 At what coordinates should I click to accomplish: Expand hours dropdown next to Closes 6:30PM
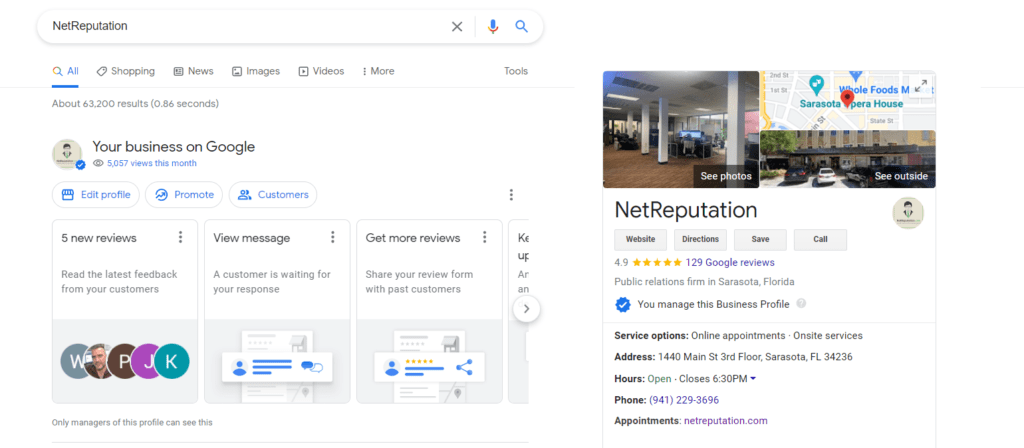753,379
